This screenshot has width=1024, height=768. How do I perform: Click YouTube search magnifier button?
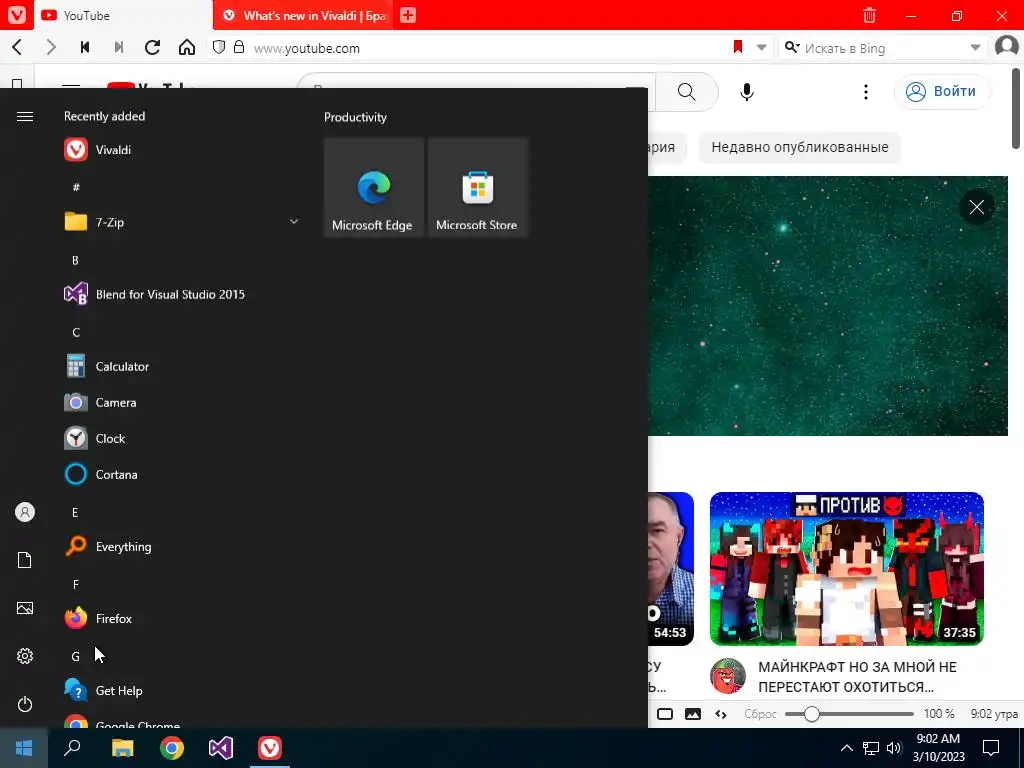[687, 91]
